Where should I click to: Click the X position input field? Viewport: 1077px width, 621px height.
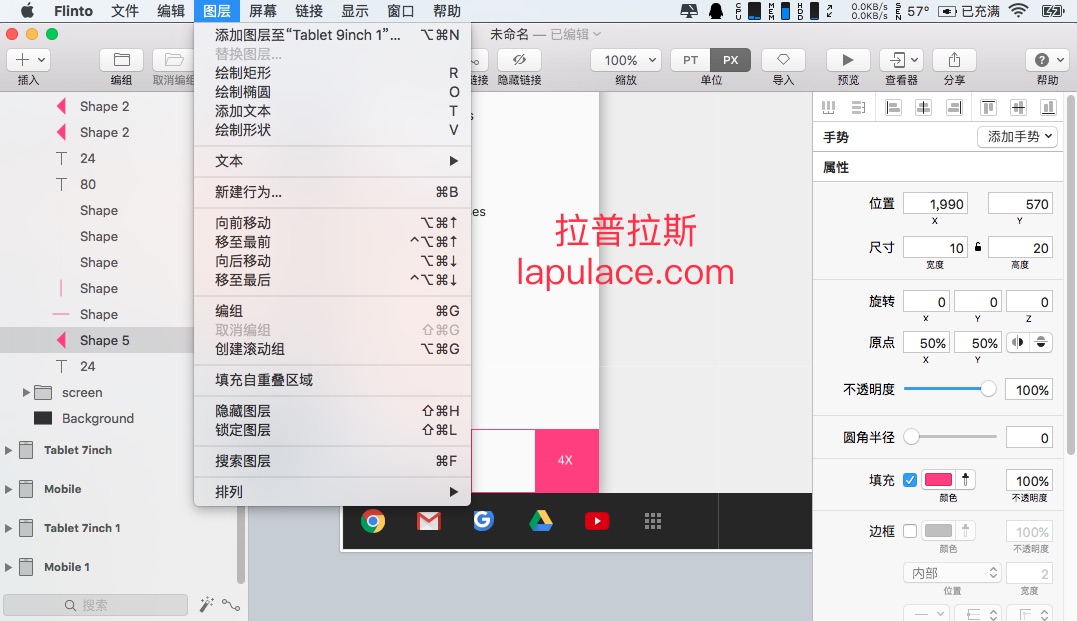click(935, 204)
